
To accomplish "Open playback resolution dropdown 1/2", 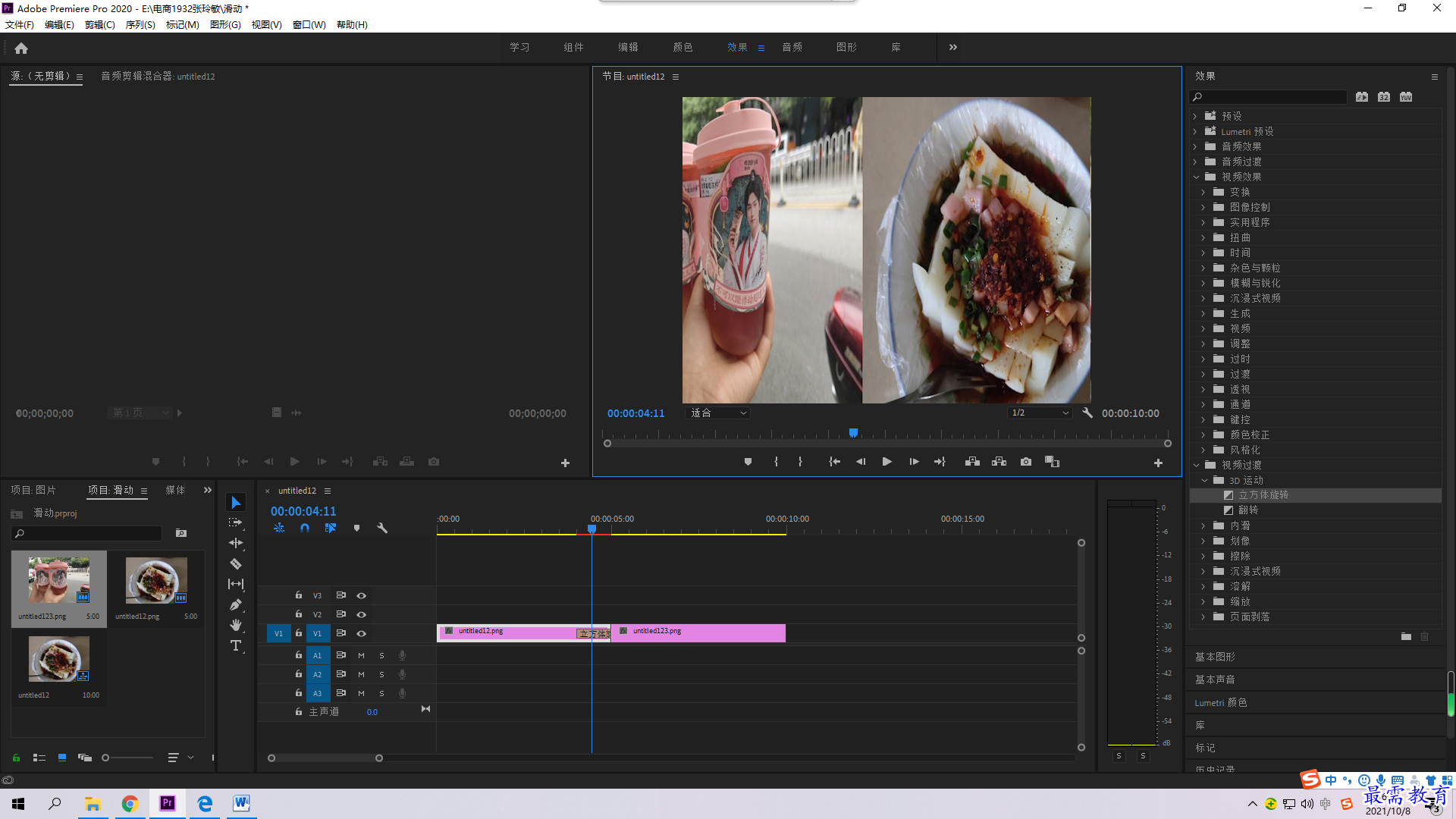I will tap(1040, 413).
